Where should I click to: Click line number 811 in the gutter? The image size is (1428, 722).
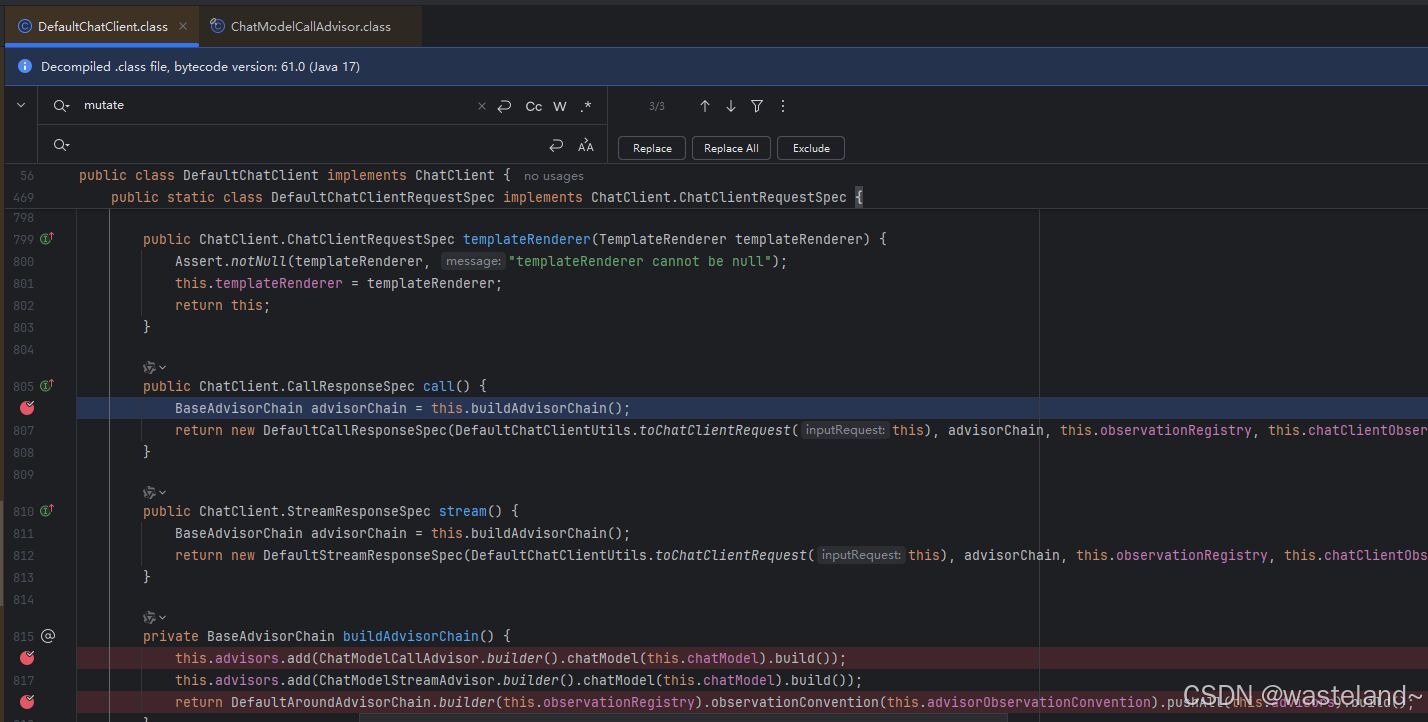(x=23, y=533)
